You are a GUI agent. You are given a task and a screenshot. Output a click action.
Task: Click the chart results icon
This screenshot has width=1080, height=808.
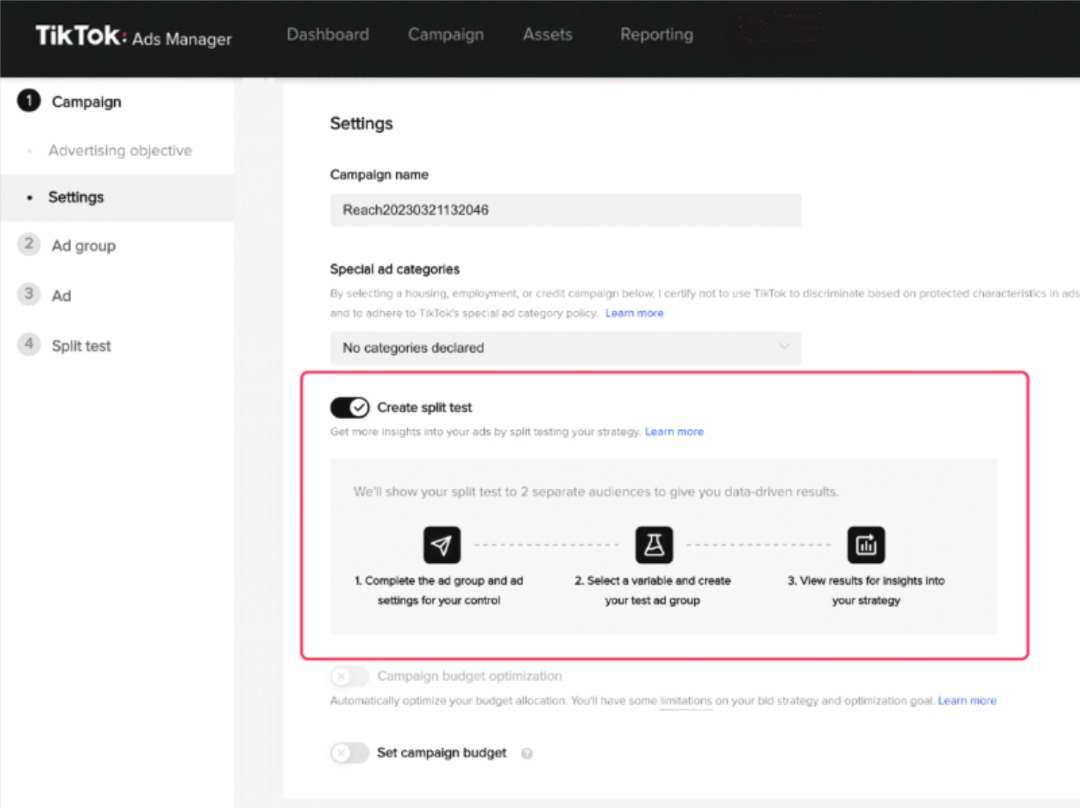coord(866,545)
